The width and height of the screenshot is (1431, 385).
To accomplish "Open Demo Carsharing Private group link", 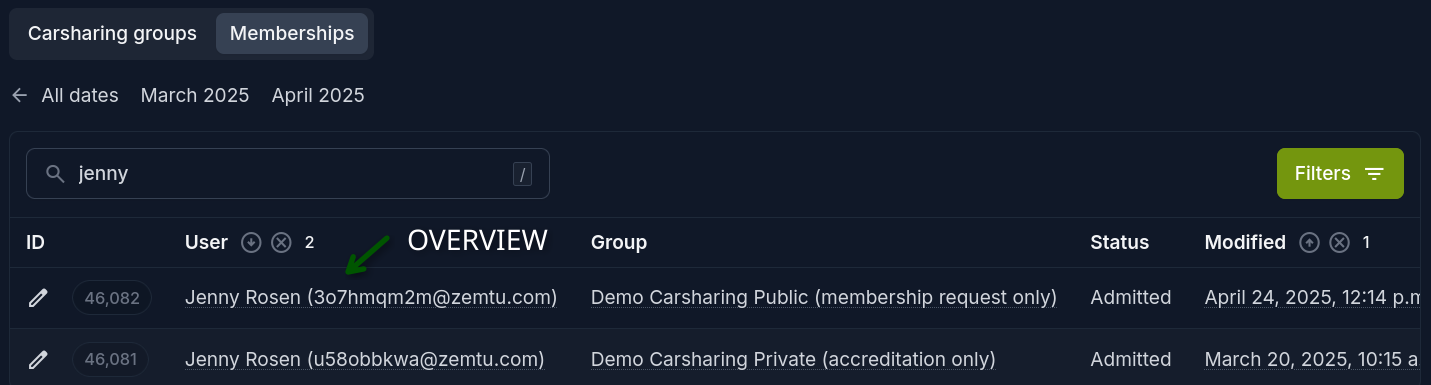I will point(793,359).
